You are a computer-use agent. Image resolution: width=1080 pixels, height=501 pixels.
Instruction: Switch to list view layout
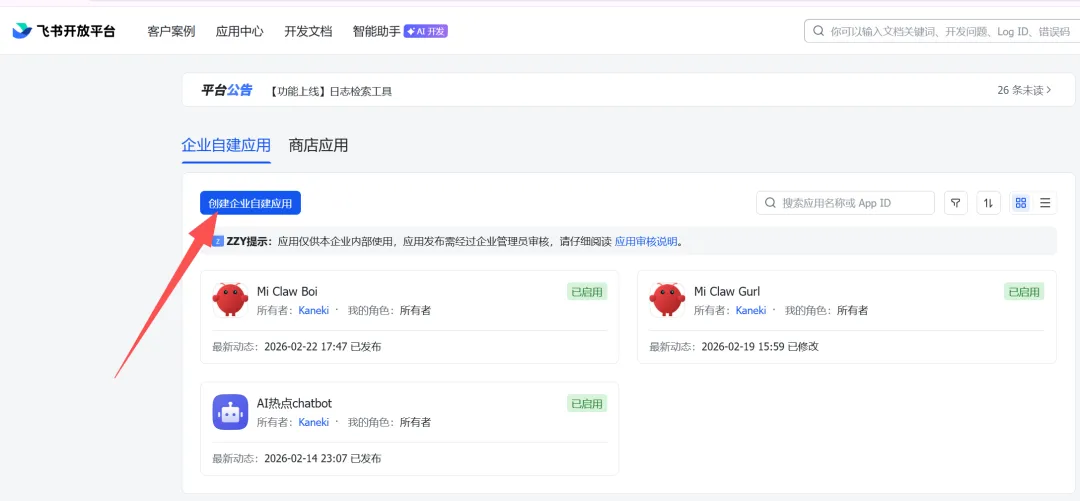(1045, 203)
